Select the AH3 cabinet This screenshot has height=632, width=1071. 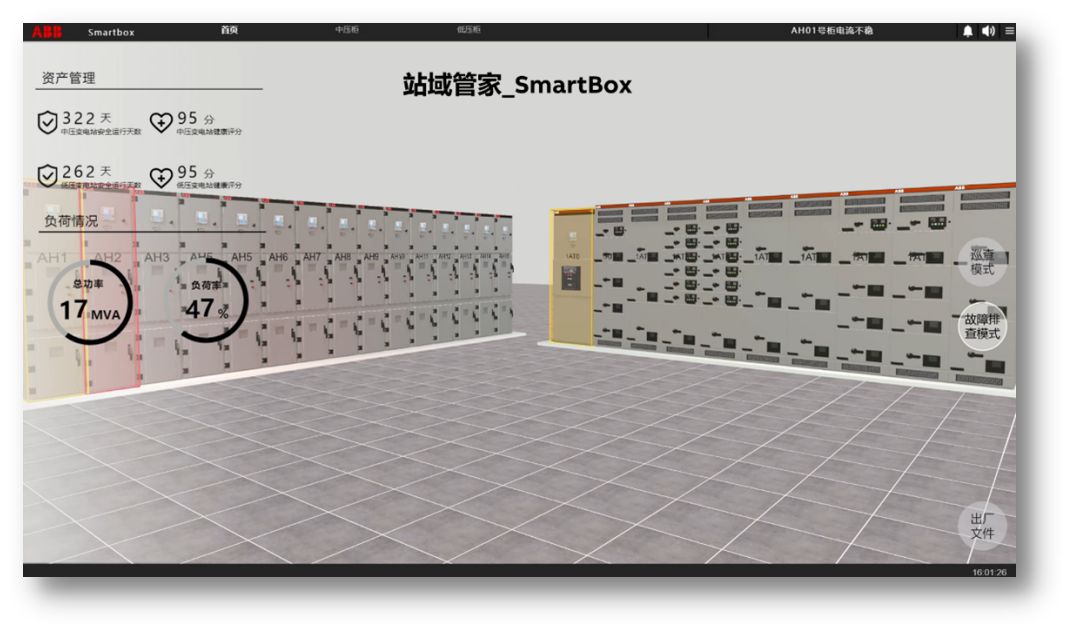coord(159,287)
